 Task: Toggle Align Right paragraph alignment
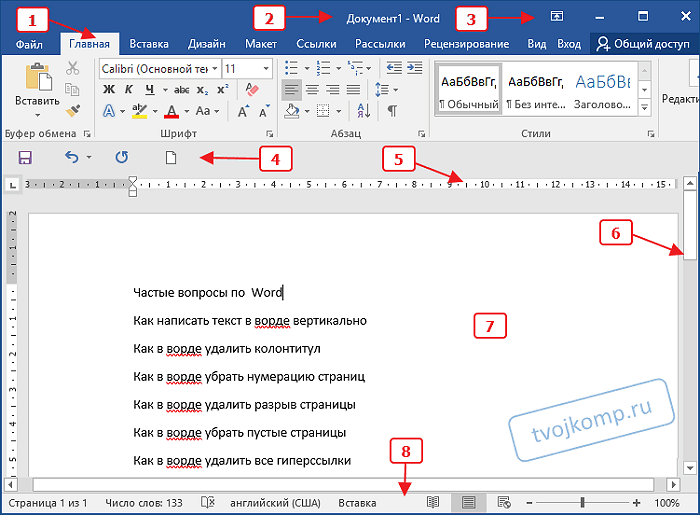[x=333, y=90]
